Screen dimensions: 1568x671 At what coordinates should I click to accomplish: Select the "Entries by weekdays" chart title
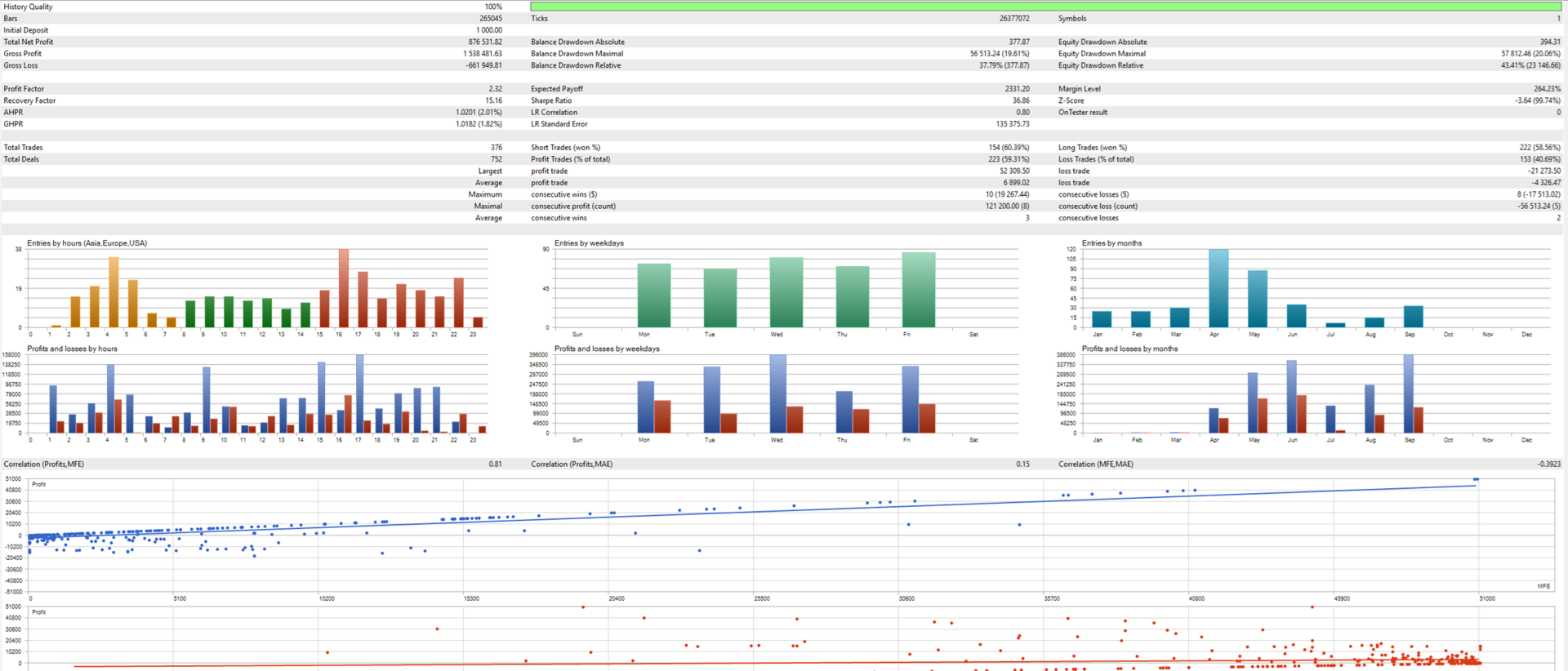pyautogui.click(x=589, y=243)
